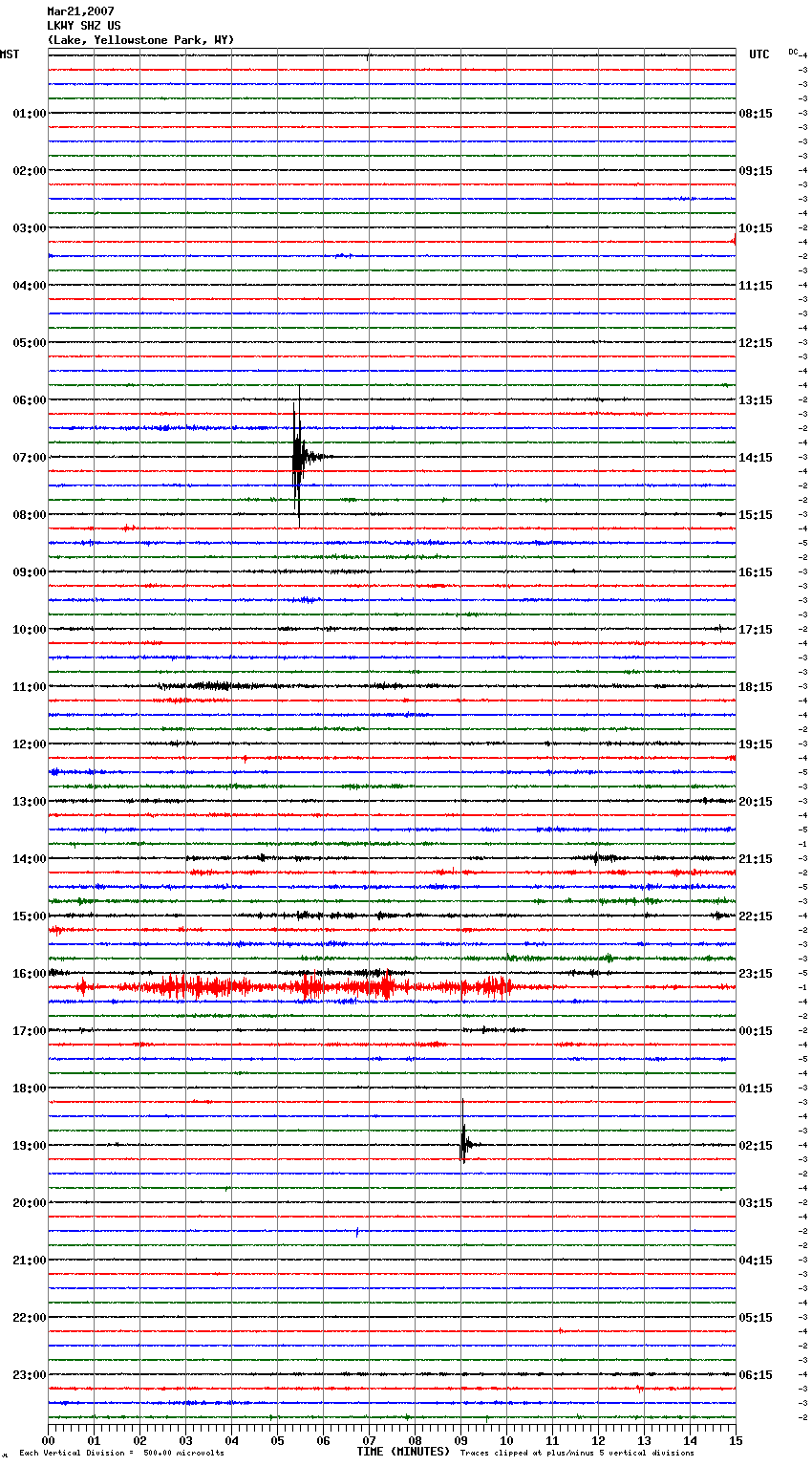Click the 15:15 UTC time label
Screen dimensions: 812x1466
(x=756, y=515)
